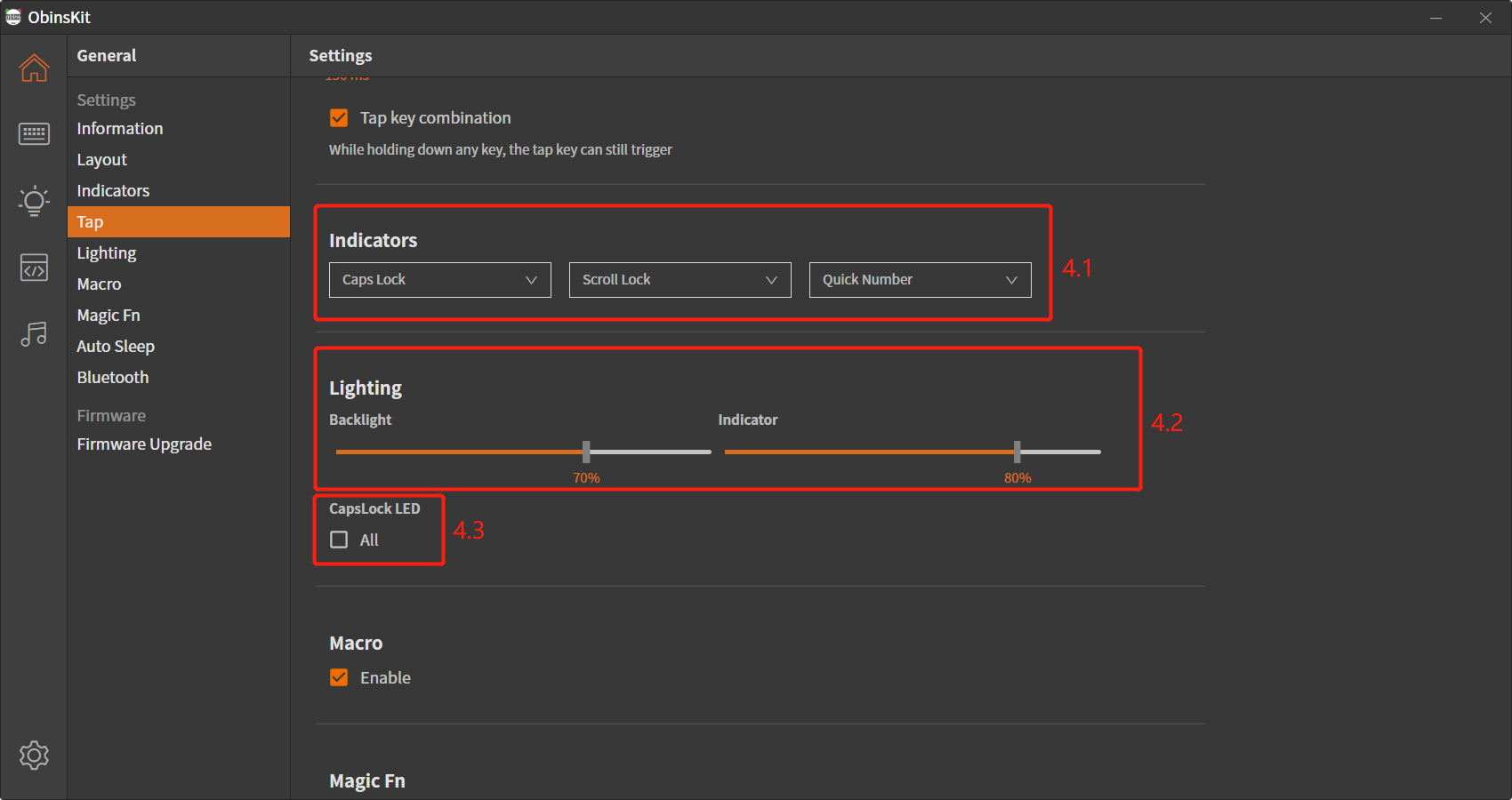Click the Macro section heading

click(x=356, y=643)
